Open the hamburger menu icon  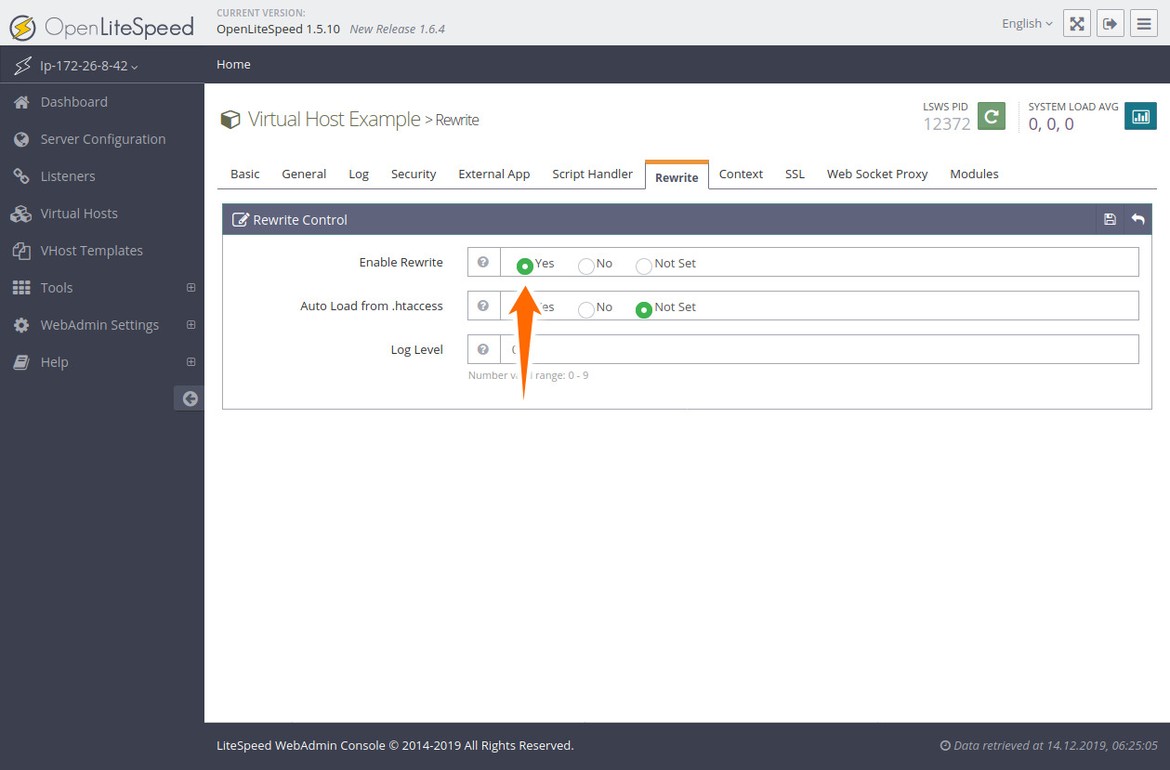(x=1144, y=24)
